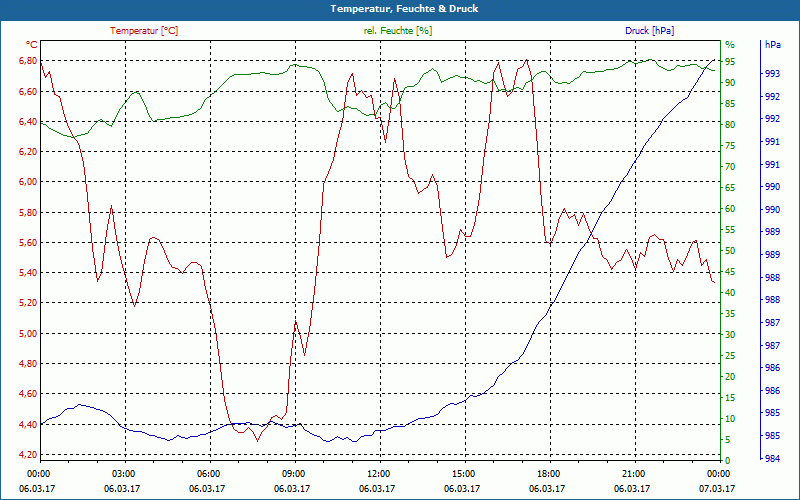Click humidity axis value 50
This screenshot has width=800, height=500.
pos(730,251)
